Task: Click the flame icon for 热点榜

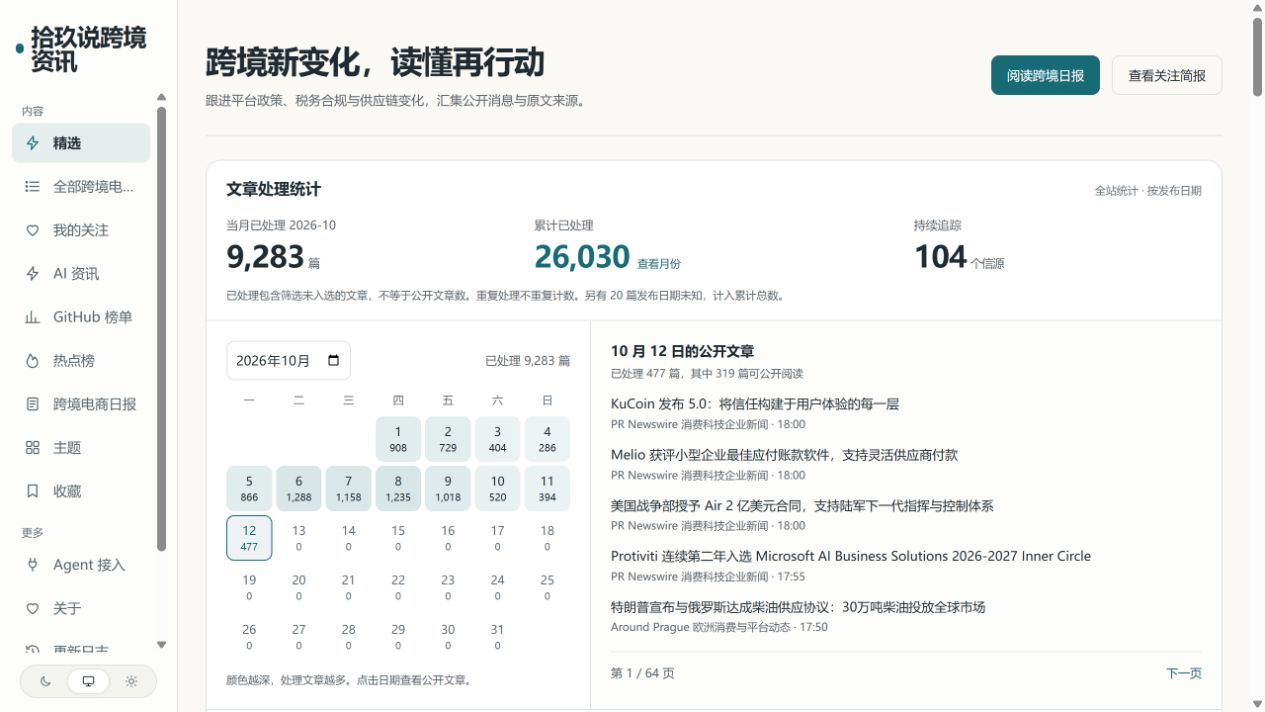Action: 32,361
